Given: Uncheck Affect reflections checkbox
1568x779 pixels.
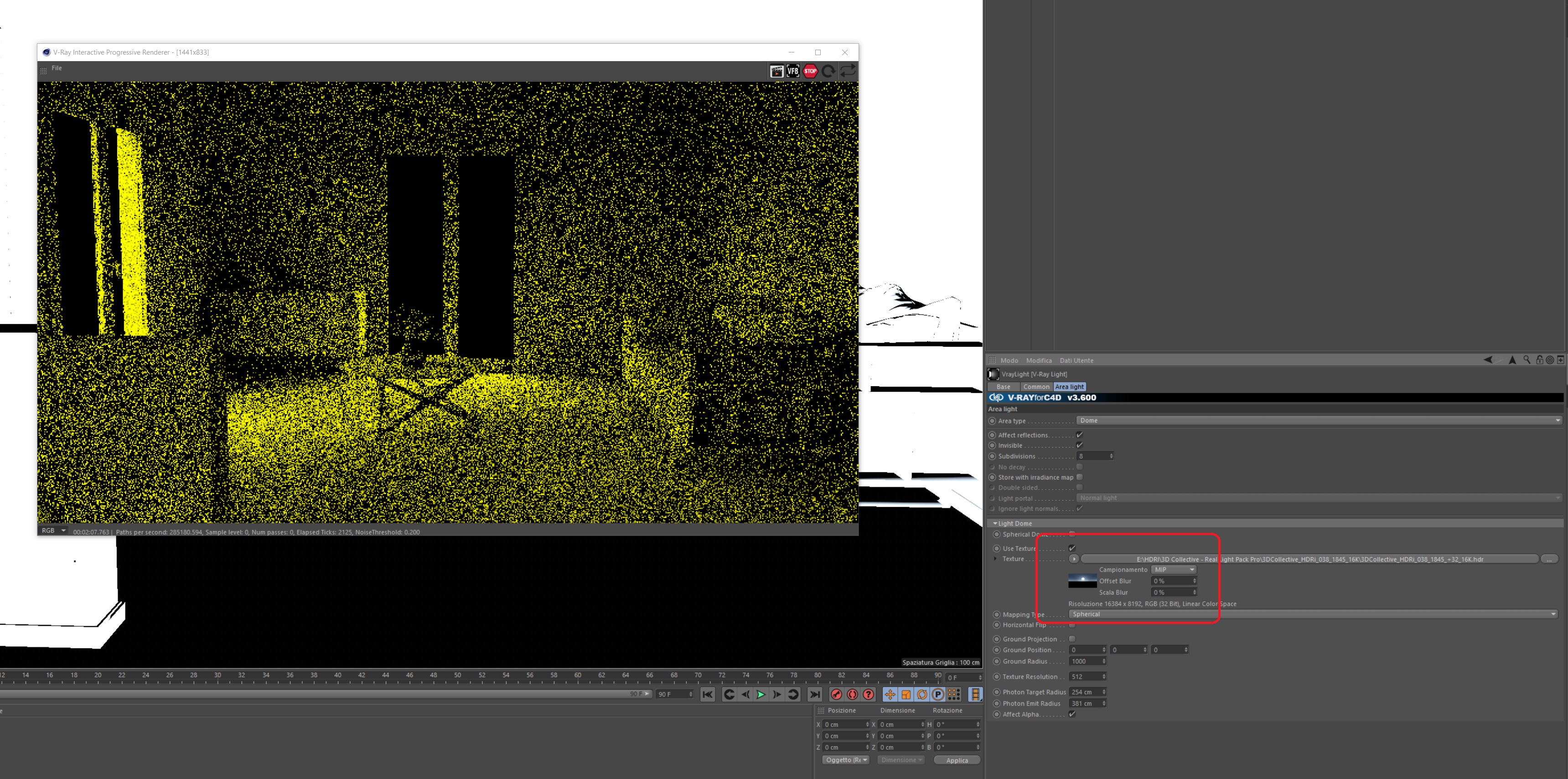Looking at the screenshot, I should (1079, 435).
